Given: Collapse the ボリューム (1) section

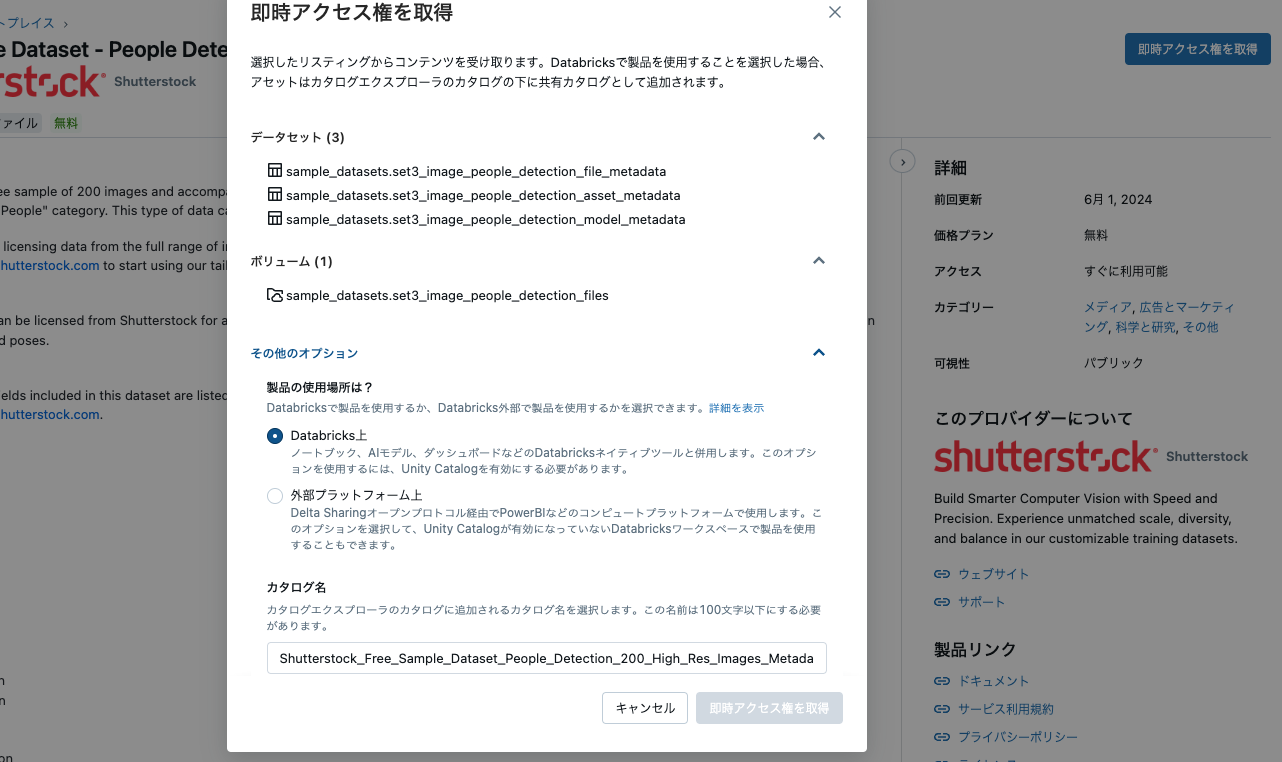Looking at the screenshot, I should (x=818, y=260).
